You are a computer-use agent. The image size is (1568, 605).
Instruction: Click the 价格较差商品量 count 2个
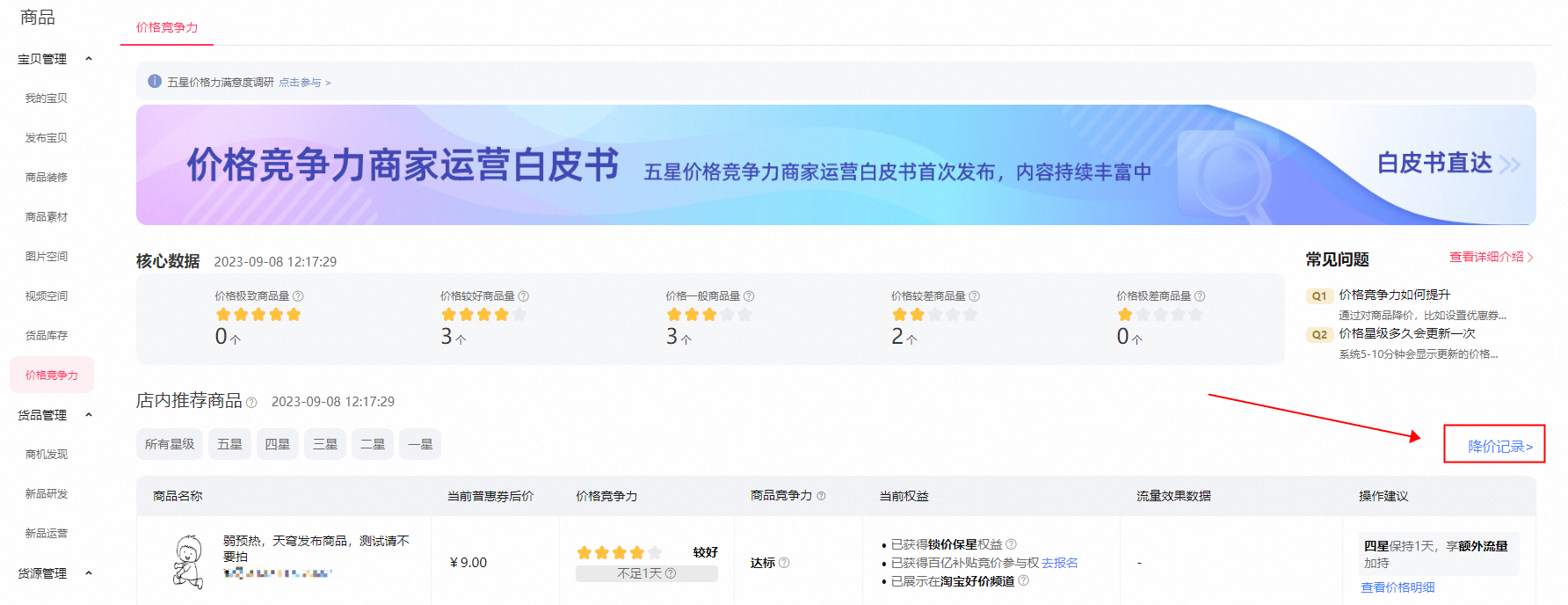click(904, 337)
